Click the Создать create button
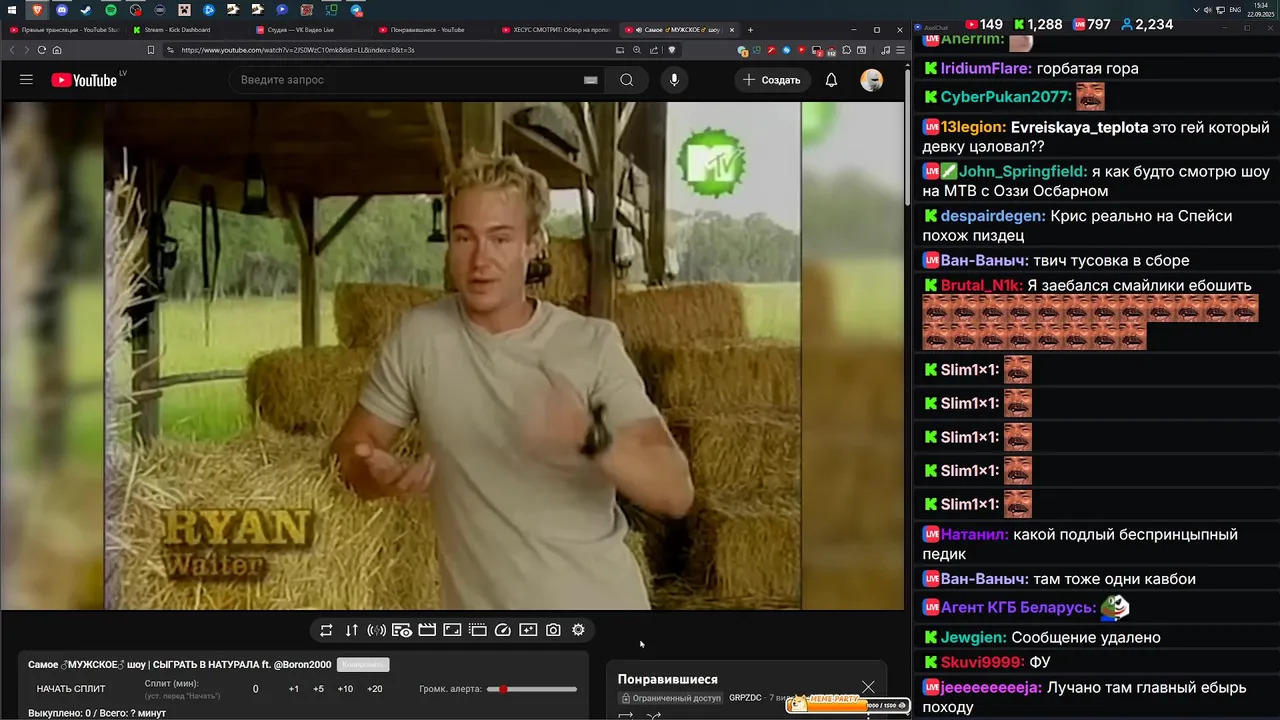This screenshot has height=720, width=1280. click(771, 80)
